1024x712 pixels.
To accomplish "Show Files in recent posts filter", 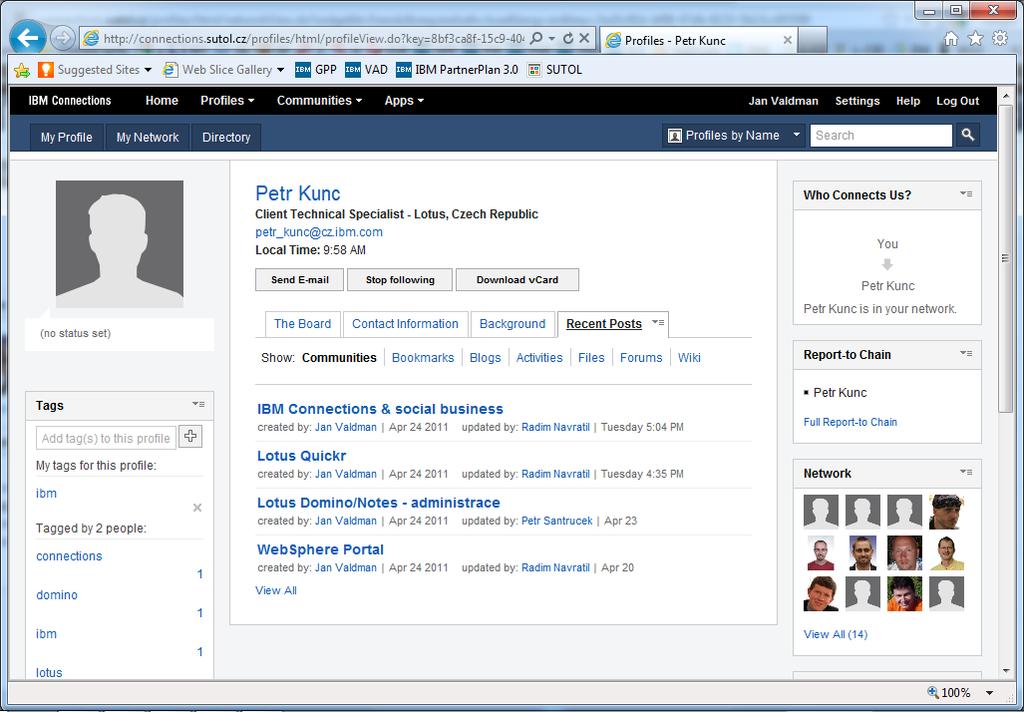I will [591, 357].
